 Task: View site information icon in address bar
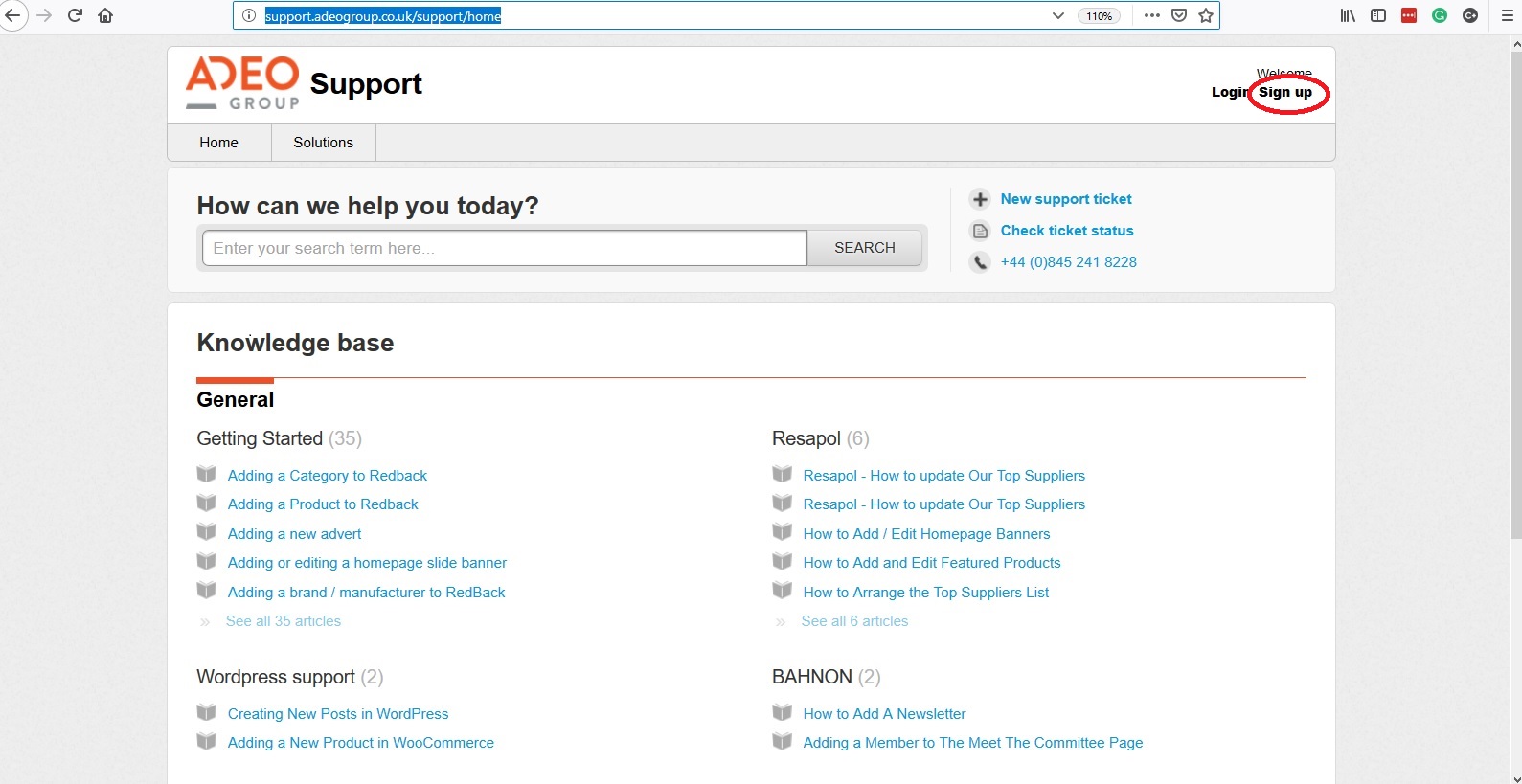(x=248, y=15)
